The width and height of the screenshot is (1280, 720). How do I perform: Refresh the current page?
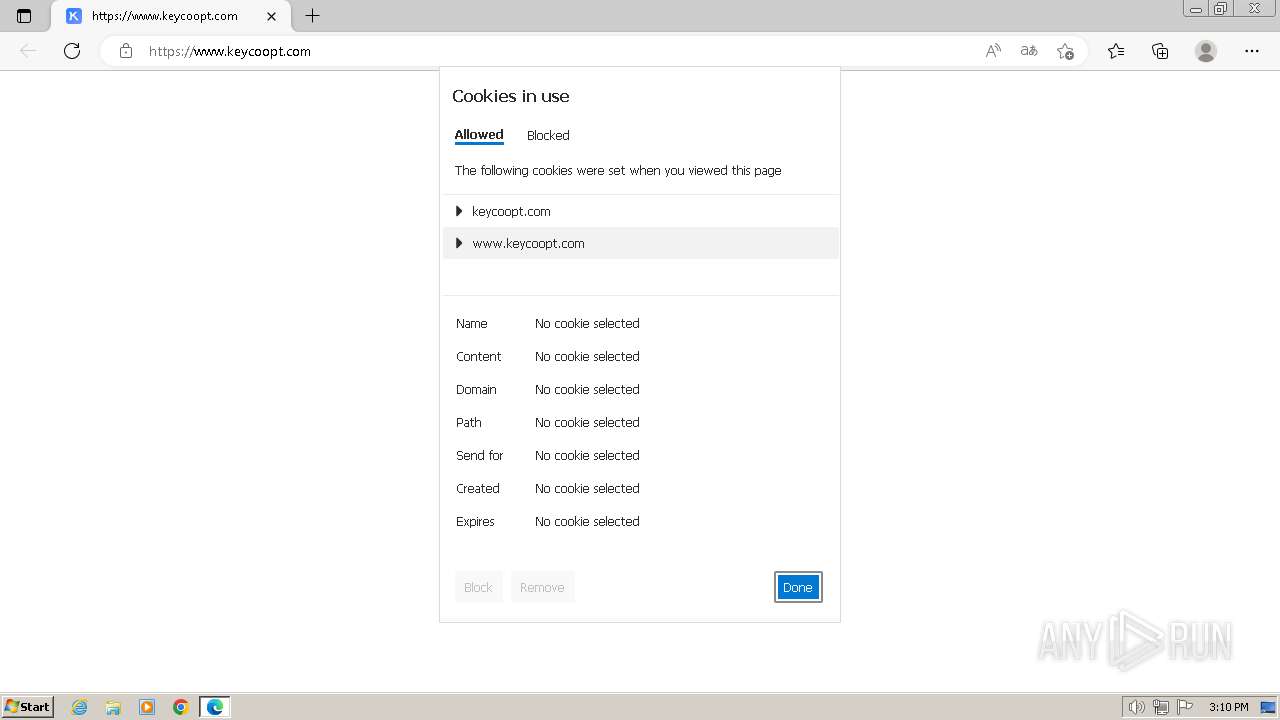pyautogui.click(x=72, y=51)
